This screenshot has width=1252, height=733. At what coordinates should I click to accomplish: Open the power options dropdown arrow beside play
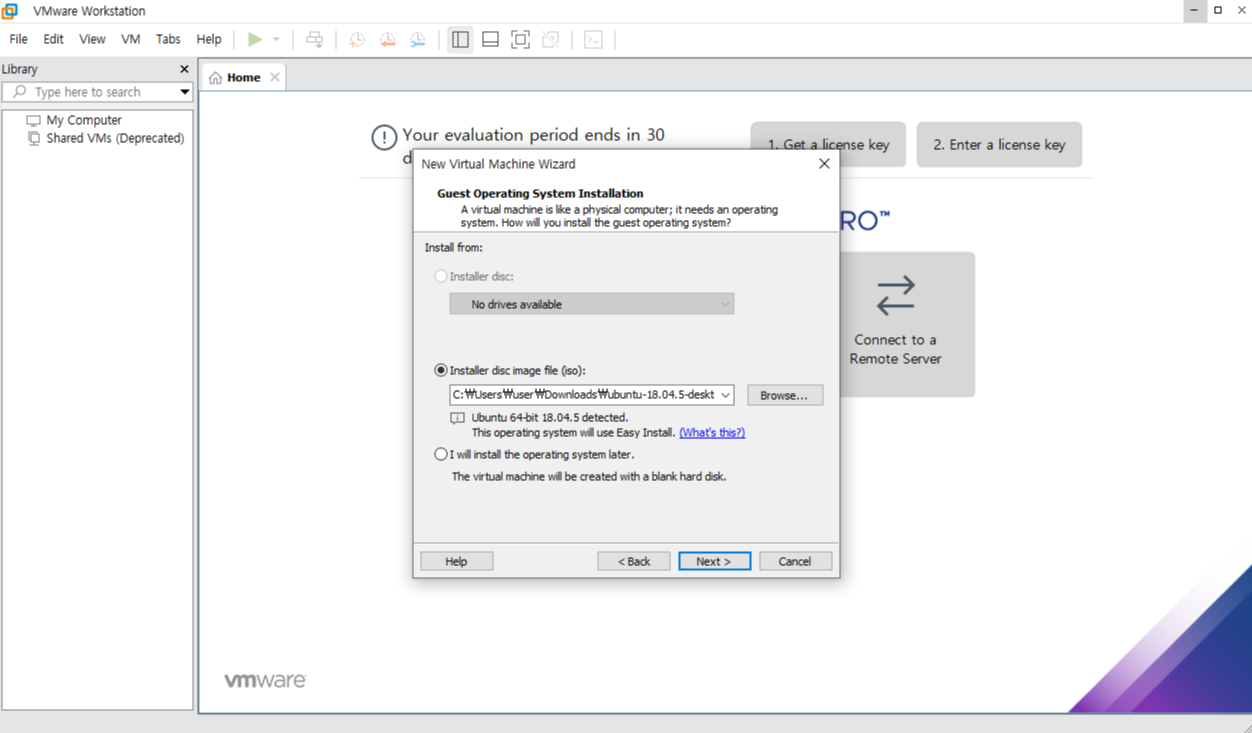point(277,39)
